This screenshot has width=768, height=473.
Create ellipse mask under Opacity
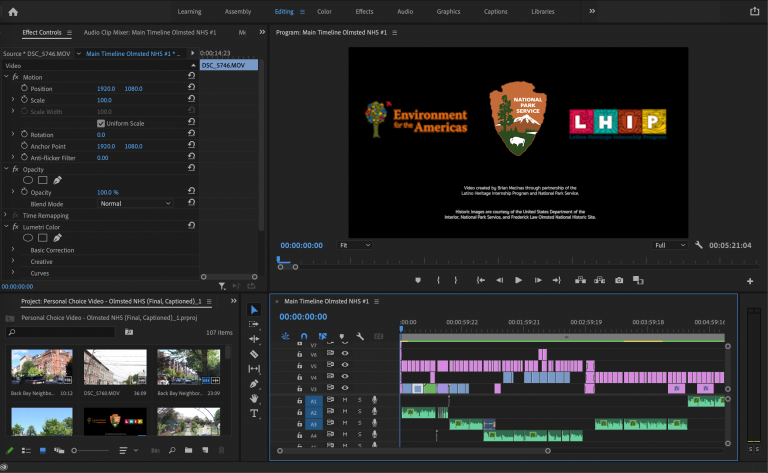pos(28,180)
